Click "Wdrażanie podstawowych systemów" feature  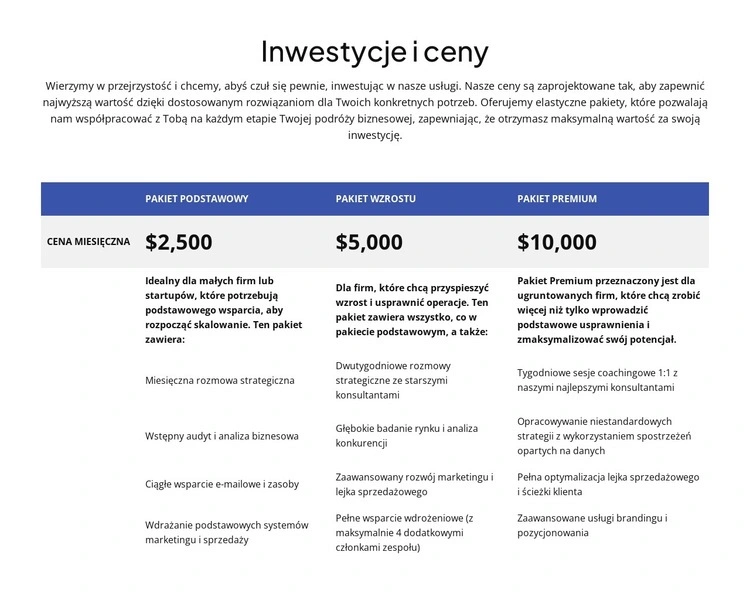click(x=227, y=532)
